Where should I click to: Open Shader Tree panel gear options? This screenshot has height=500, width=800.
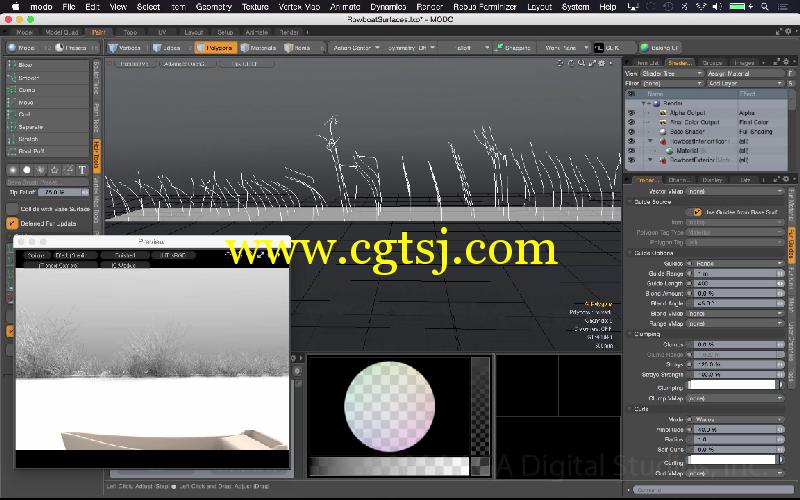coord(786,62)
